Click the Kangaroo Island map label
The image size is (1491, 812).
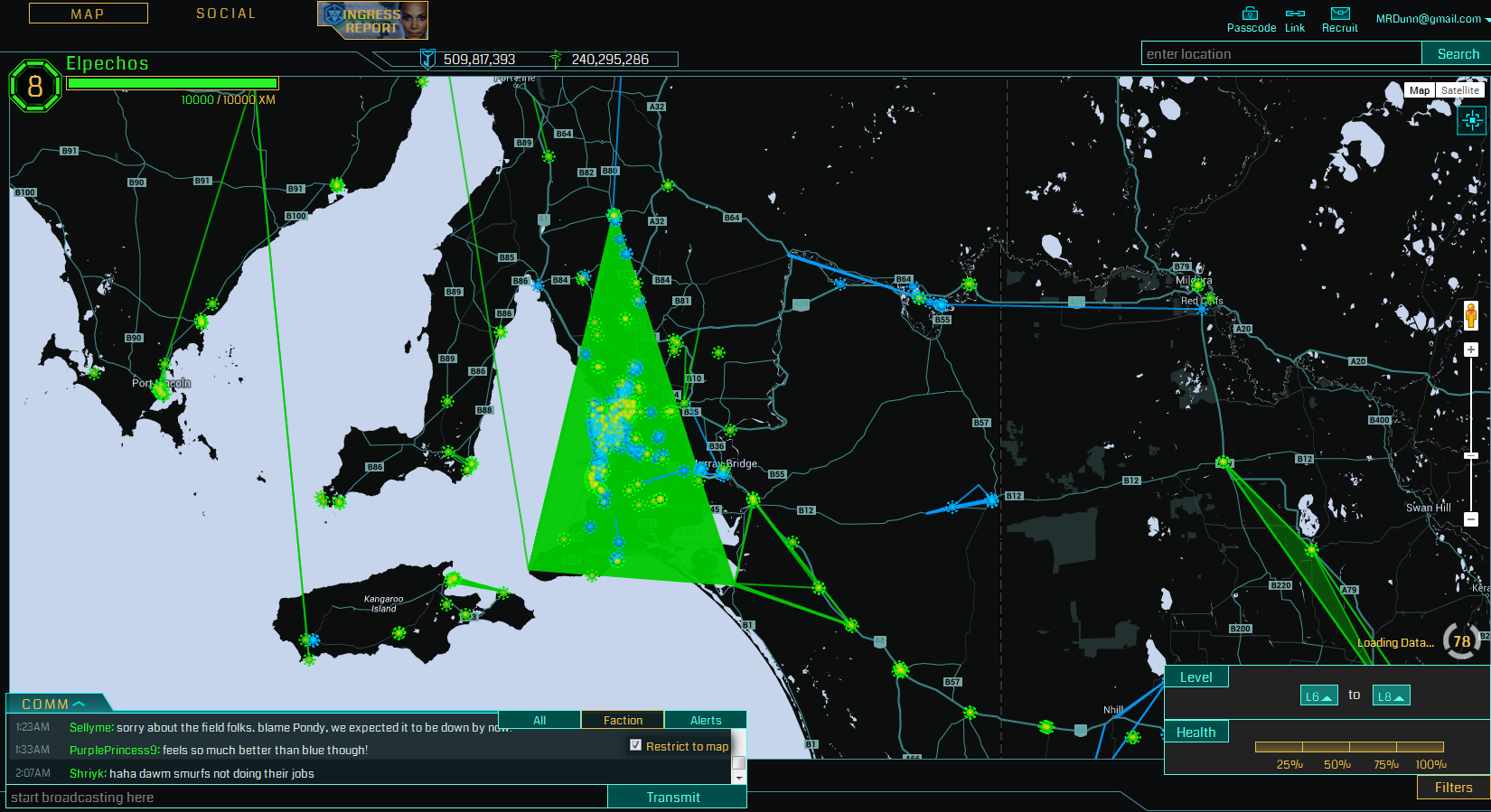pyautogui.click(x=384, y=603)
